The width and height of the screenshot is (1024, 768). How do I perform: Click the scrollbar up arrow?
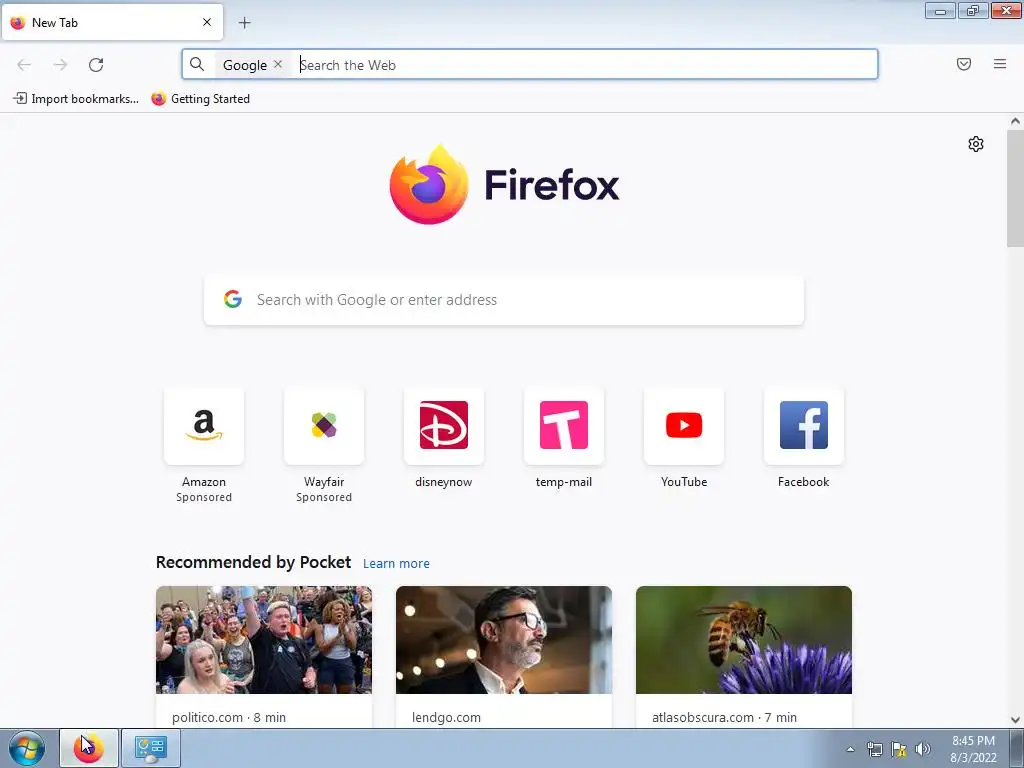tap(1015, 121)
